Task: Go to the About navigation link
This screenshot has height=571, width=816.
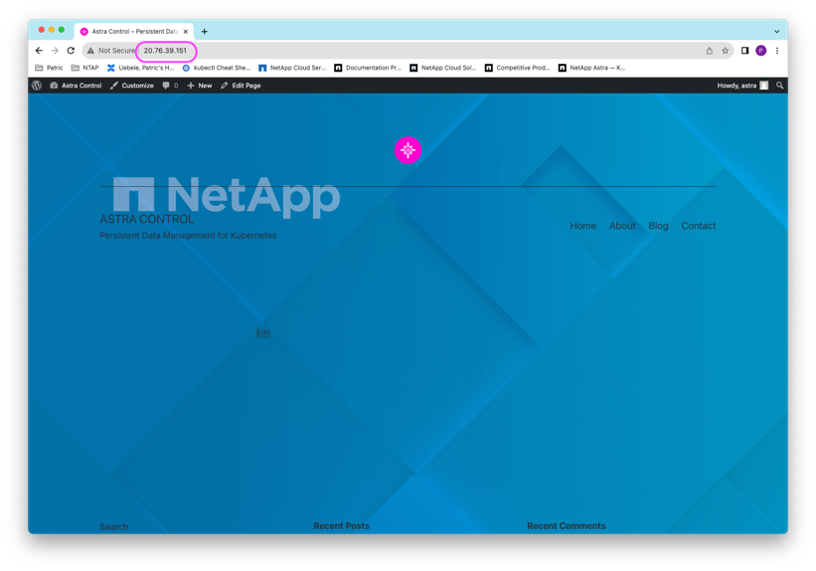Action: (x=622, y=226)
